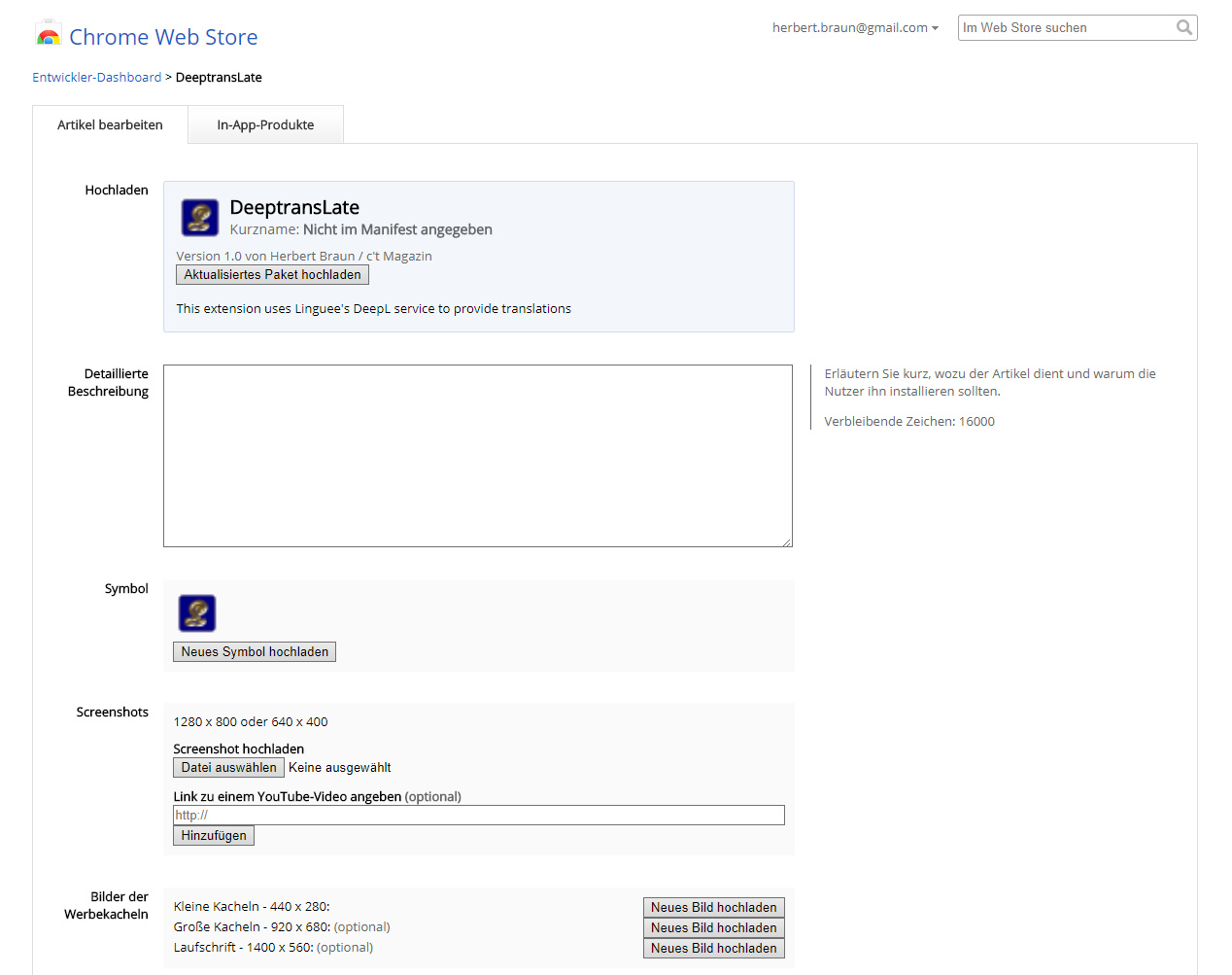Click the DeeptransLate heading text
Viewport: 1232px width, 975px height.
coord(294,207)
